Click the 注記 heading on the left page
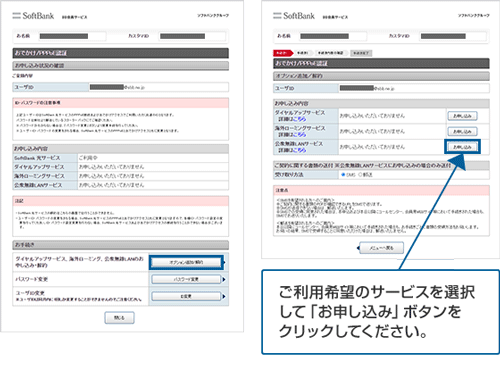This screenshot has width=500, height=366. click(x=19, y=201)
